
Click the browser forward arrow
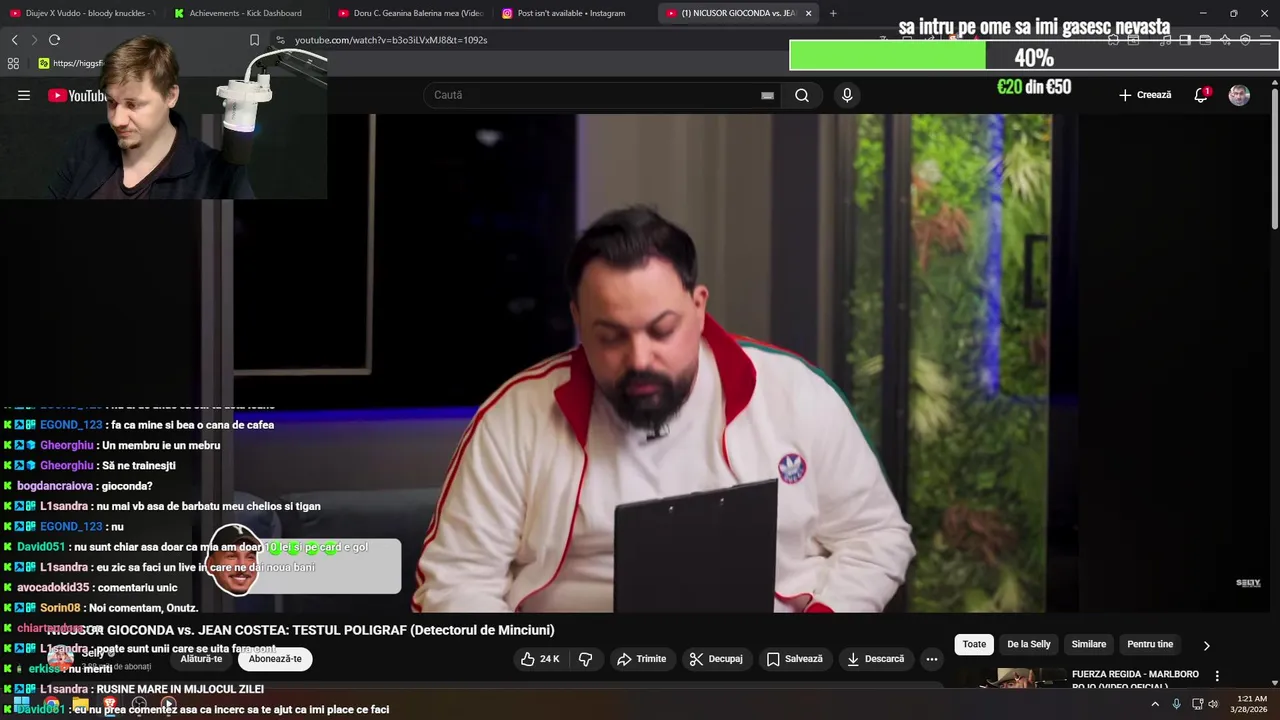34,40
